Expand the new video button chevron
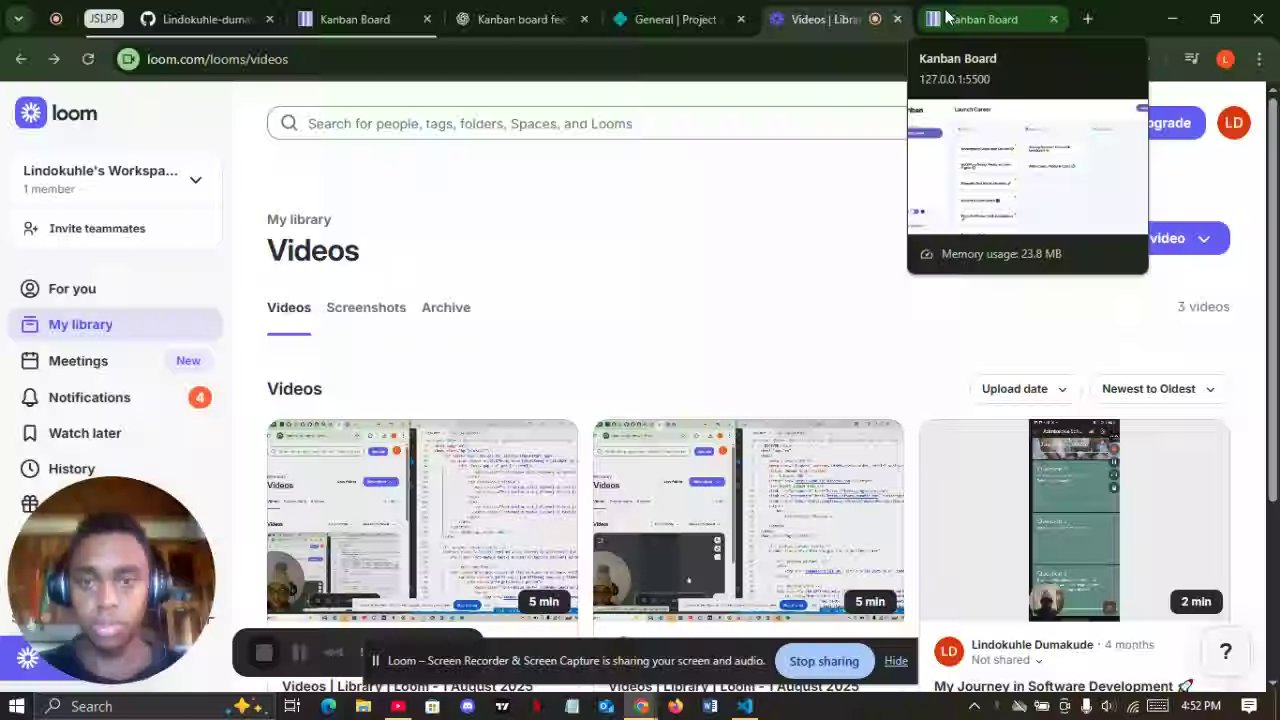Viewport: 1280px width, 720px height. coord(1203,239)
